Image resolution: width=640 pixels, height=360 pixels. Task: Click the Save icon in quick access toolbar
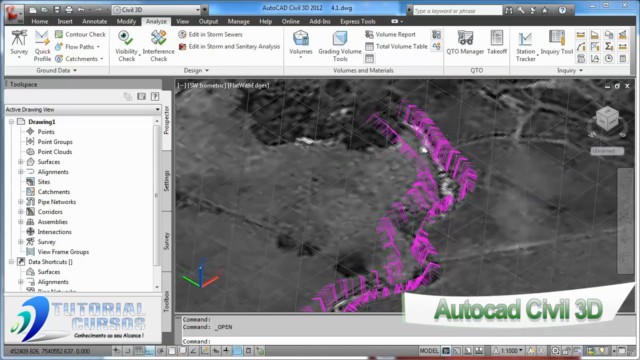coord(57,10)
